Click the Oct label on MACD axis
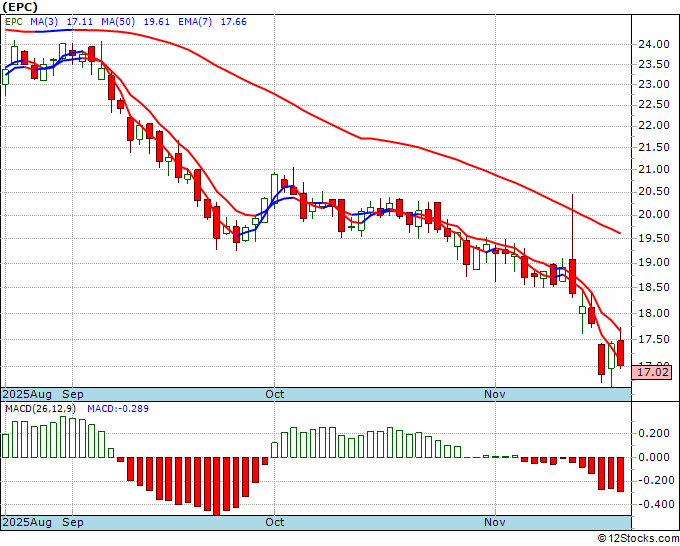The image size is (680, 546). coord(275,522)
